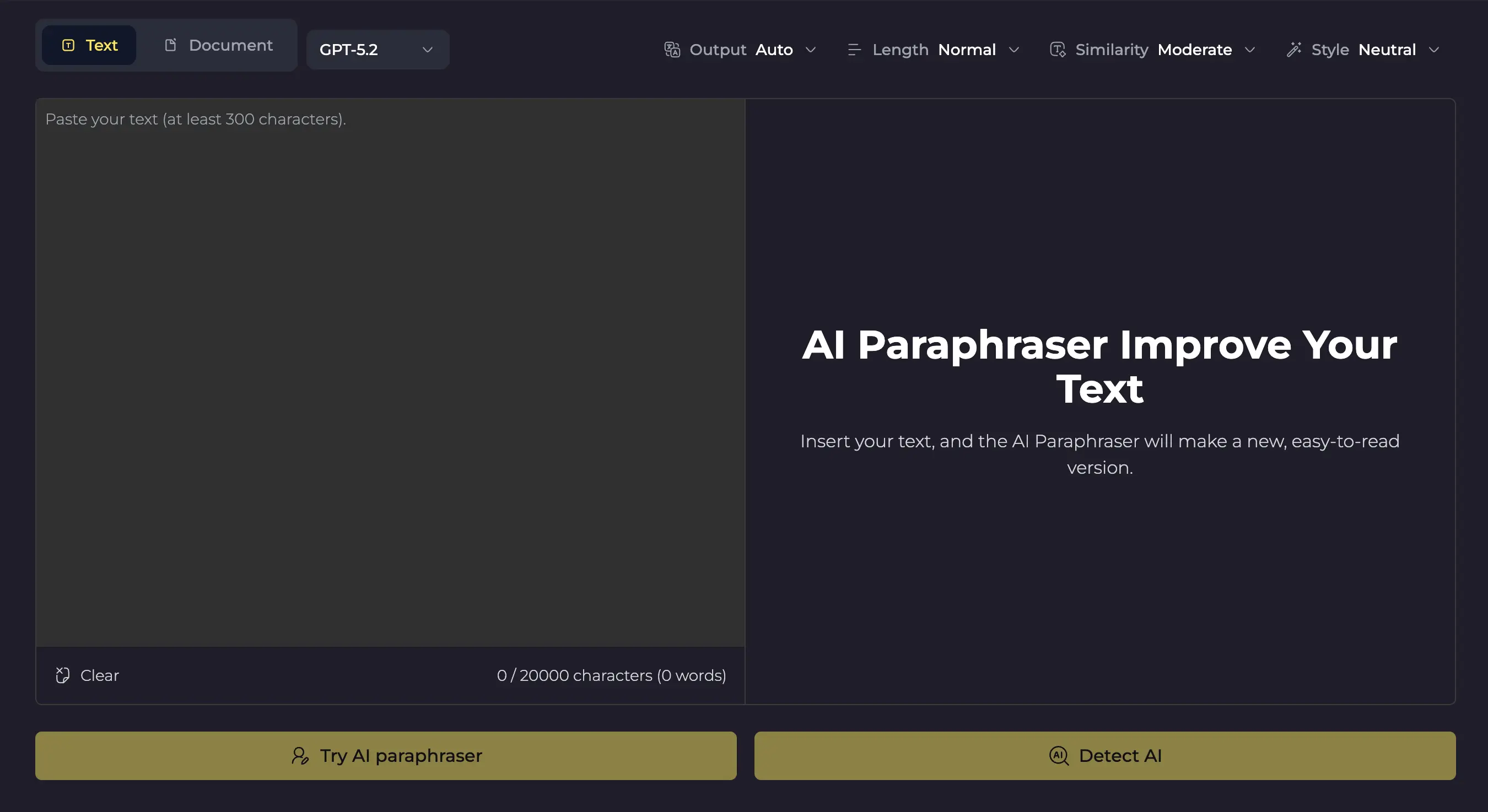The image size is (1488, 812).
Task: Click the Document file icon
Action: tap(170, 45)
